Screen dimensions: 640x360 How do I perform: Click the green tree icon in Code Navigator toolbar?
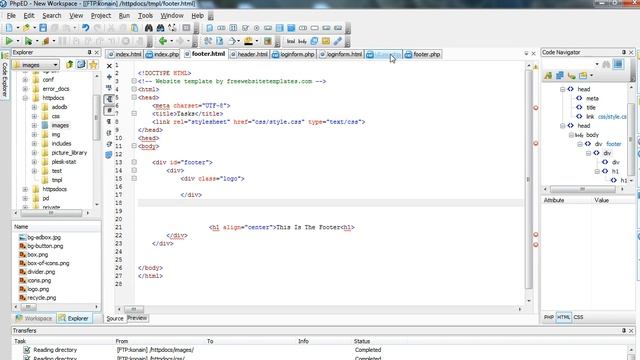(x=548, y=76)
